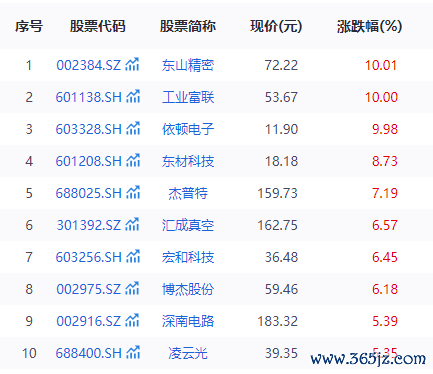Open the 凌云光 stock link

tap(188, 353)
